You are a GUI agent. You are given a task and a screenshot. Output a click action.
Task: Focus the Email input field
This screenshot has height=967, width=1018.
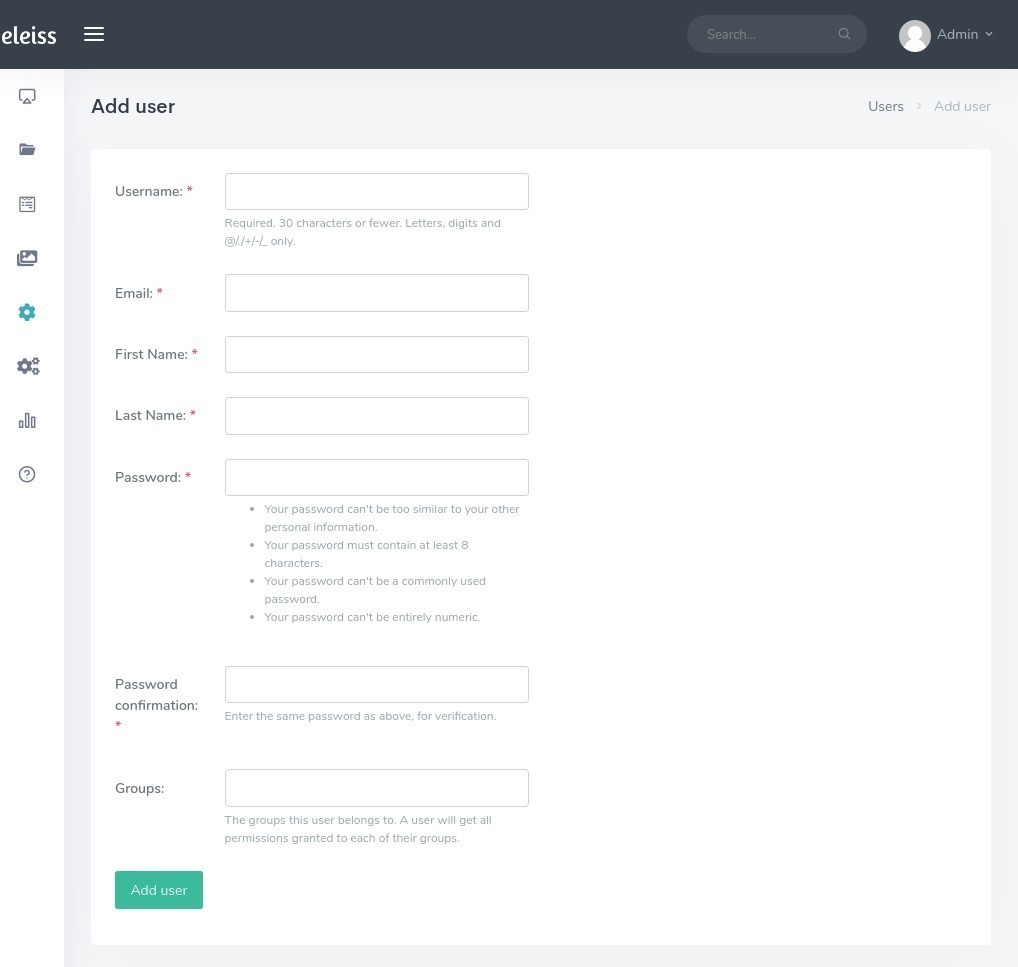click(x=377, y=293)
